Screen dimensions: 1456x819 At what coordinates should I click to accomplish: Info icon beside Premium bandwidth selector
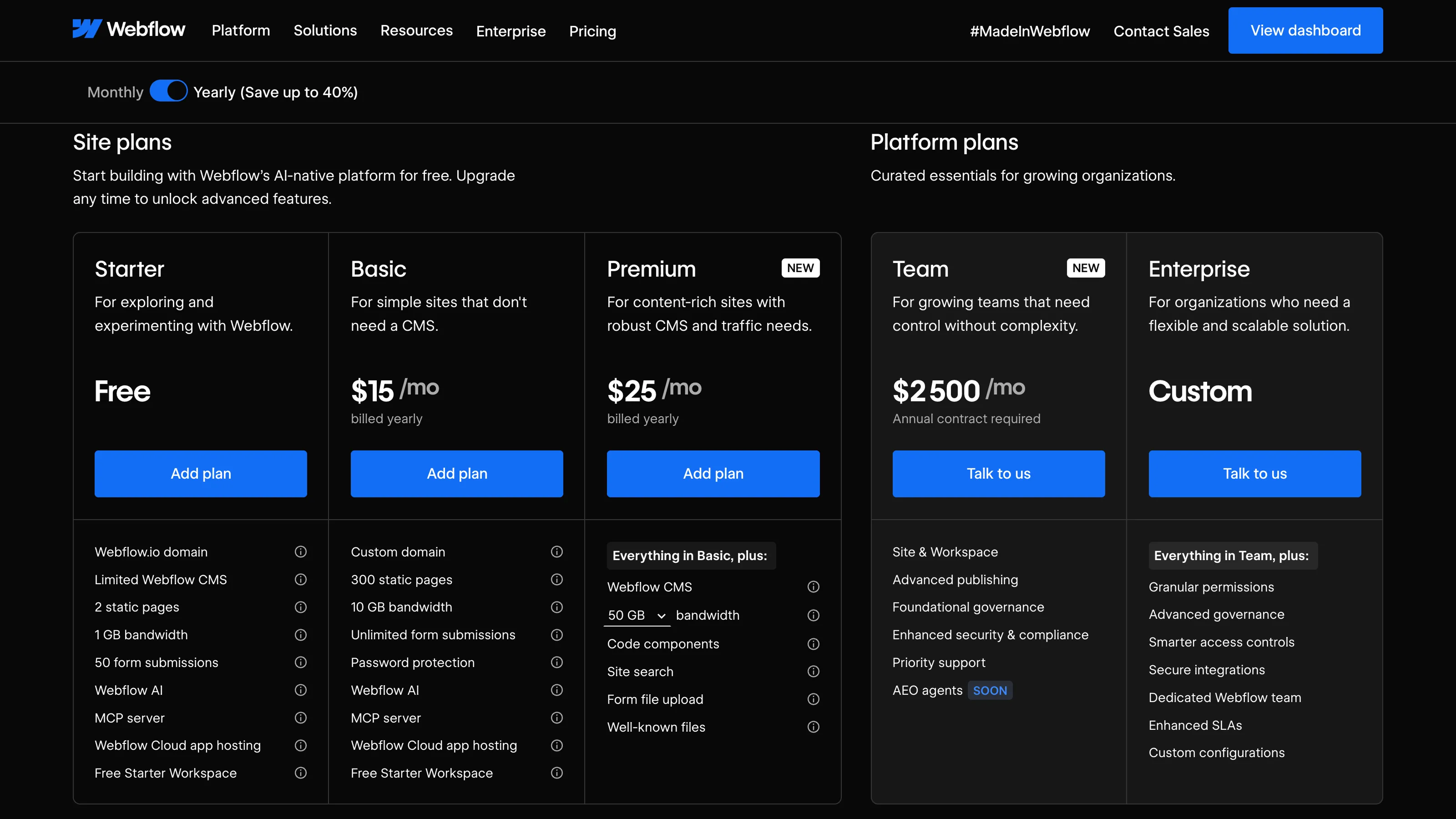814,615
